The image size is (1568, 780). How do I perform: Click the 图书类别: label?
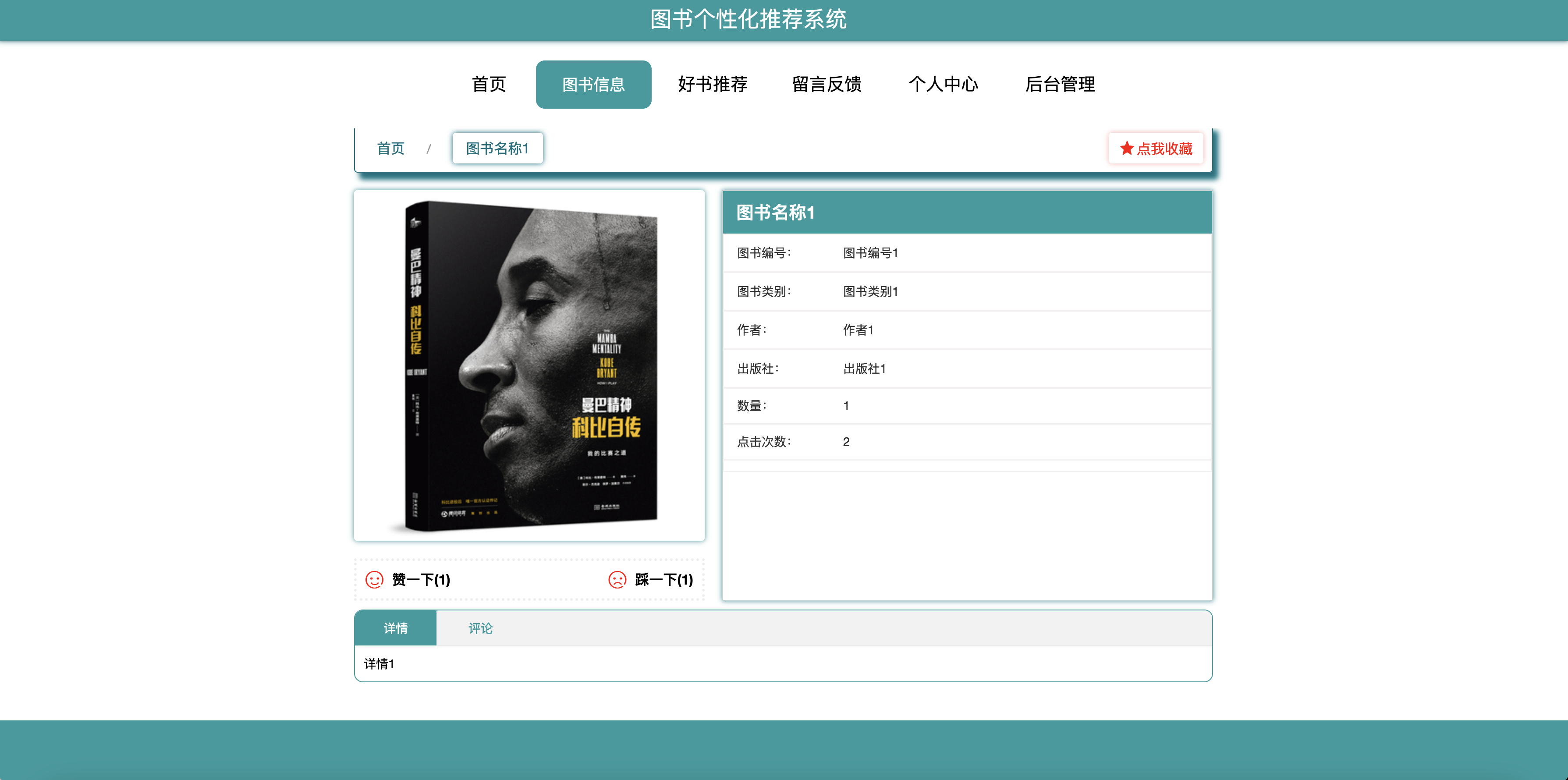tap(764, 291)
